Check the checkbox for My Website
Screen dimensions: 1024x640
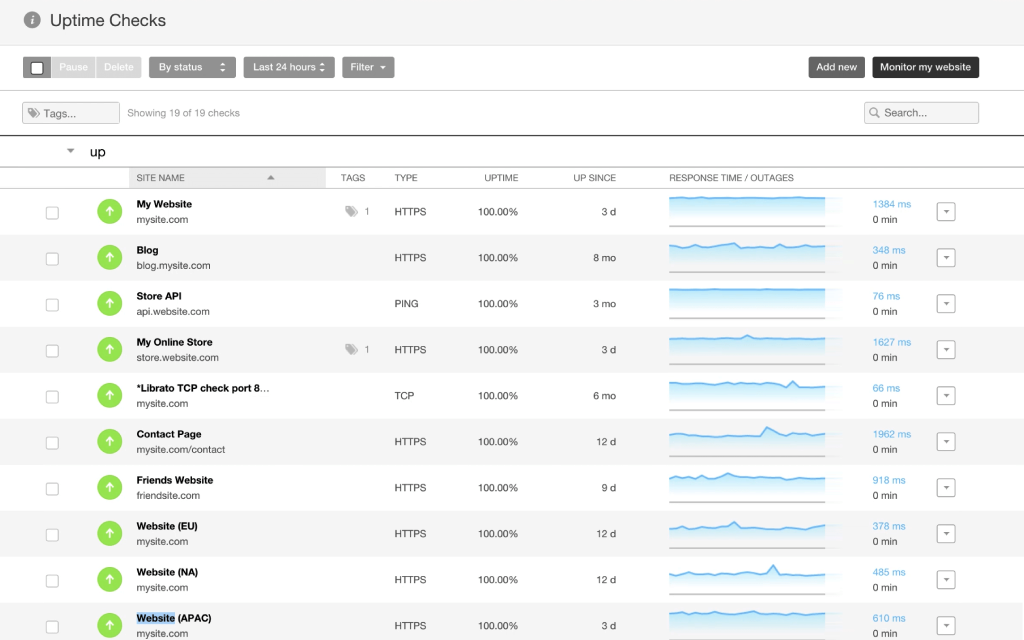(52, 211)
